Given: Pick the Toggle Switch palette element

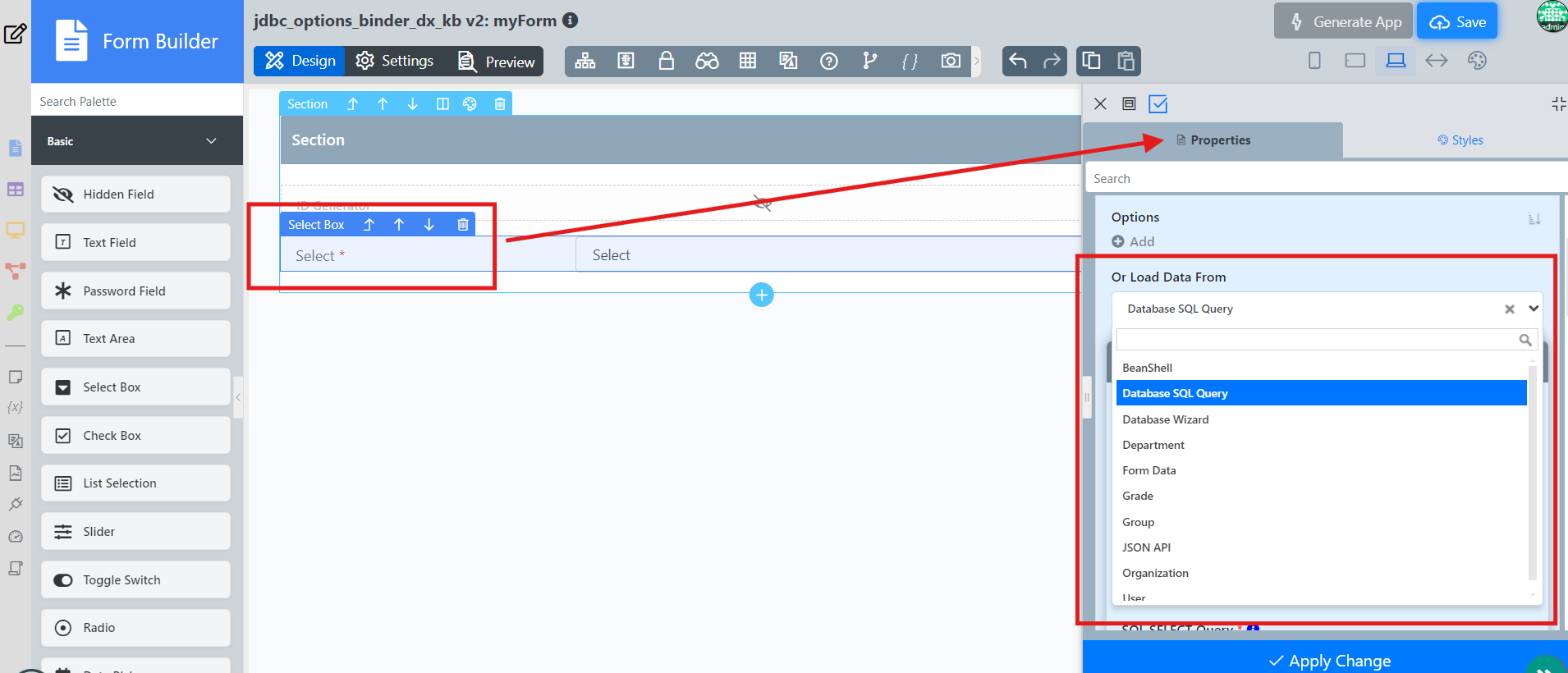Looking at the screenshot, I should coord(135,579).
